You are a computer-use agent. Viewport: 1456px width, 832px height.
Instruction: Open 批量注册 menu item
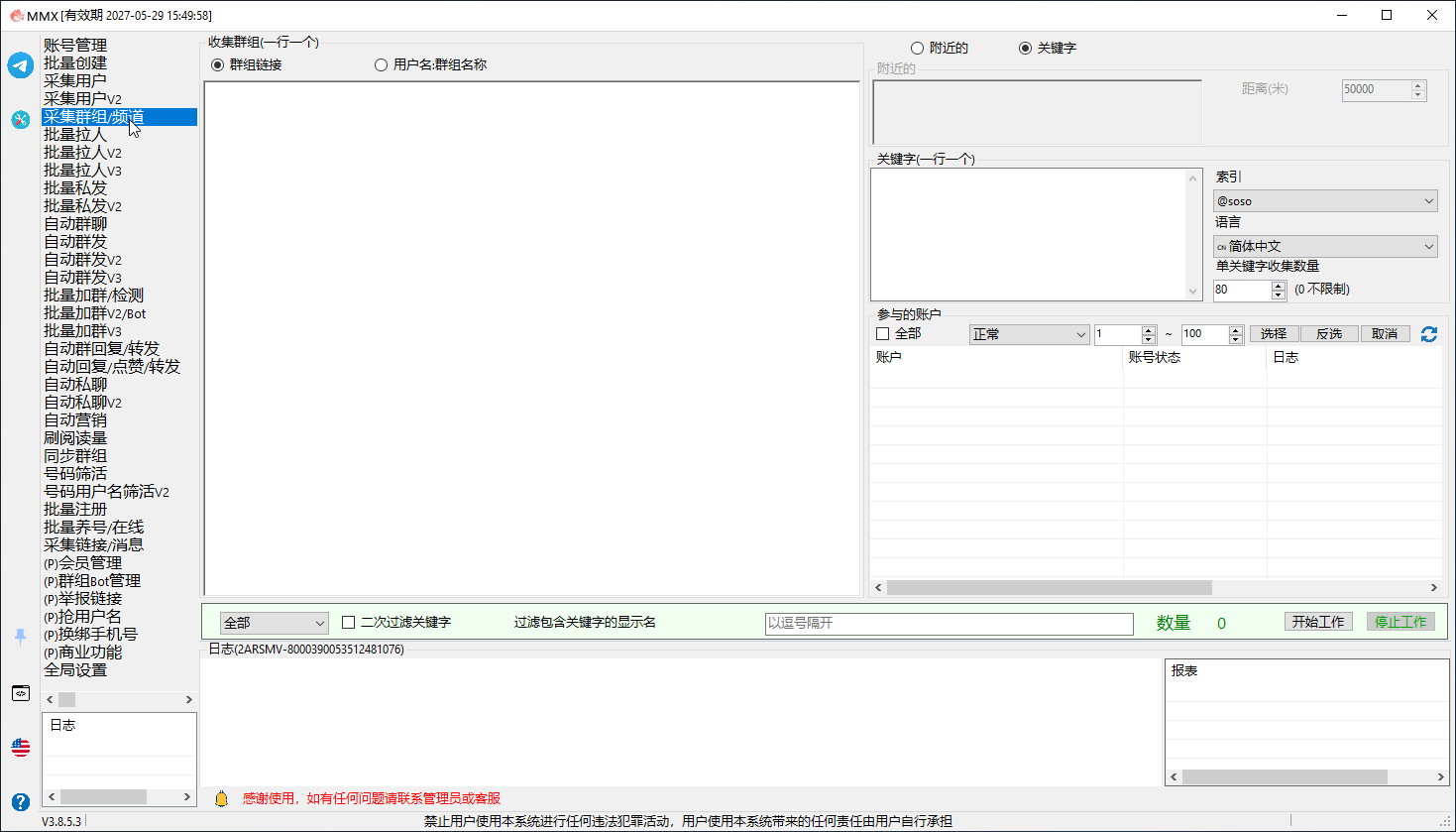[x=75, y=510]
